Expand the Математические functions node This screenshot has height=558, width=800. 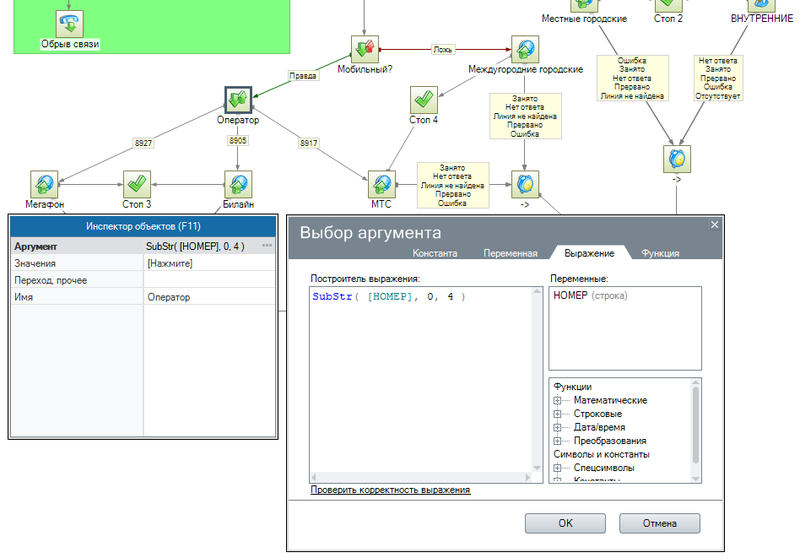click(557, 400)
